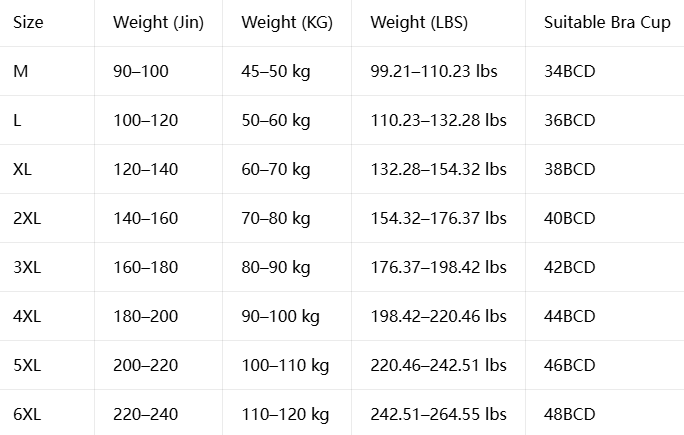Image resolution: width=684 pixels, height=435 pixels.
Task: Select the M size cell
Action: click(21, 71)
